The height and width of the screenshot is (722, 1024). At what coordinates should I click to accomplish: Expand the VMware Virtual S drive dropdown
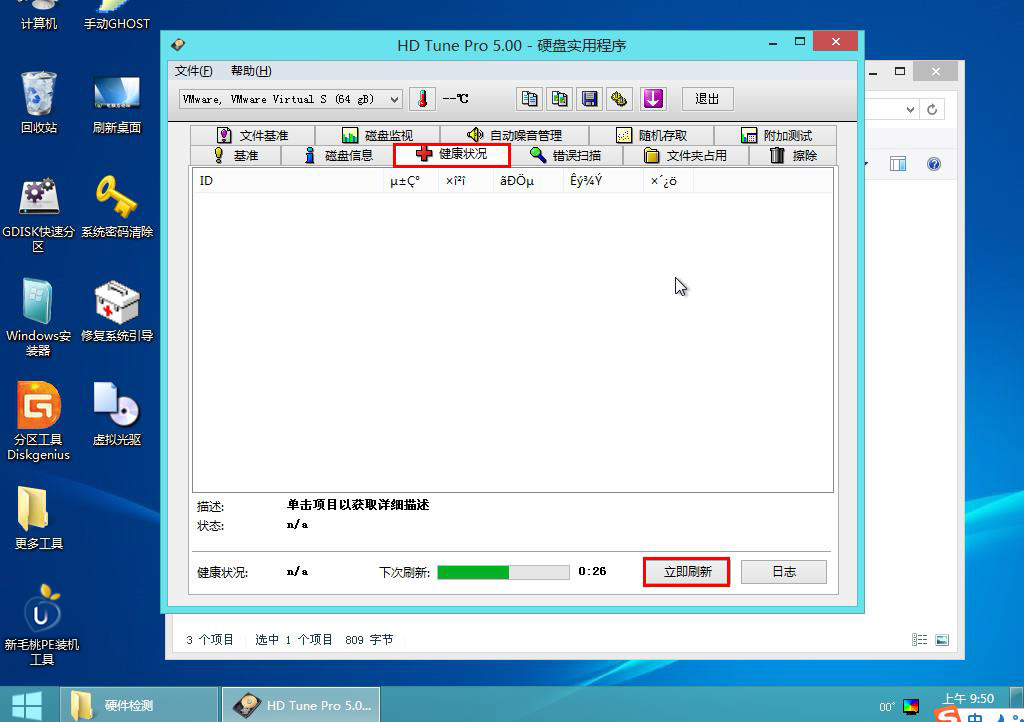coord(393,99)
